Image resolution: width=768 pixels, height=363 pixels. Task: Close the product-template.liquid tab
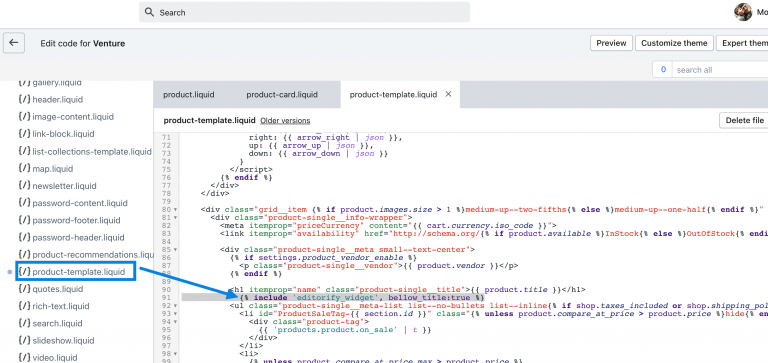[x=448, y=95]
